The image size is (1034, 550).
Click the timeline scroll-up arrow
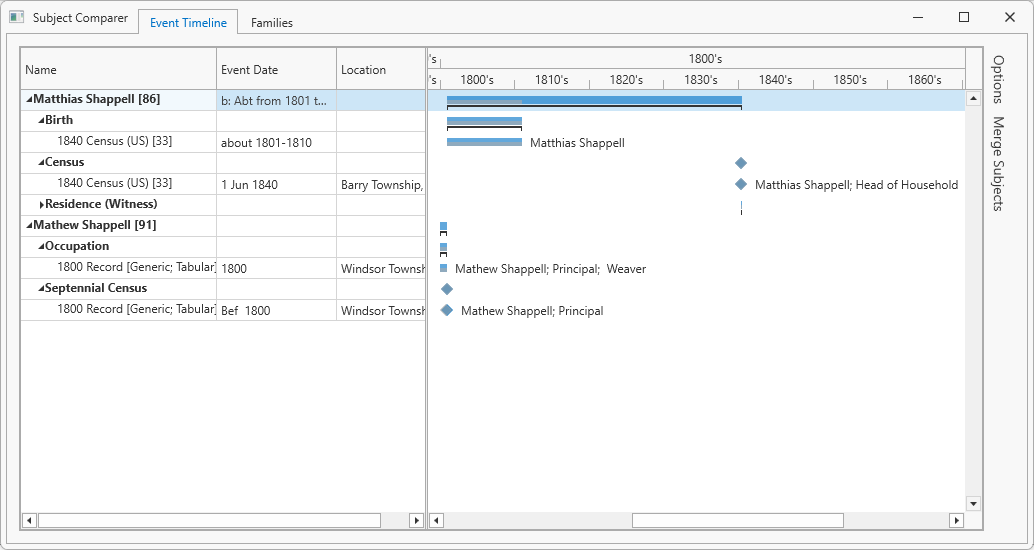[x=973, y=99]
